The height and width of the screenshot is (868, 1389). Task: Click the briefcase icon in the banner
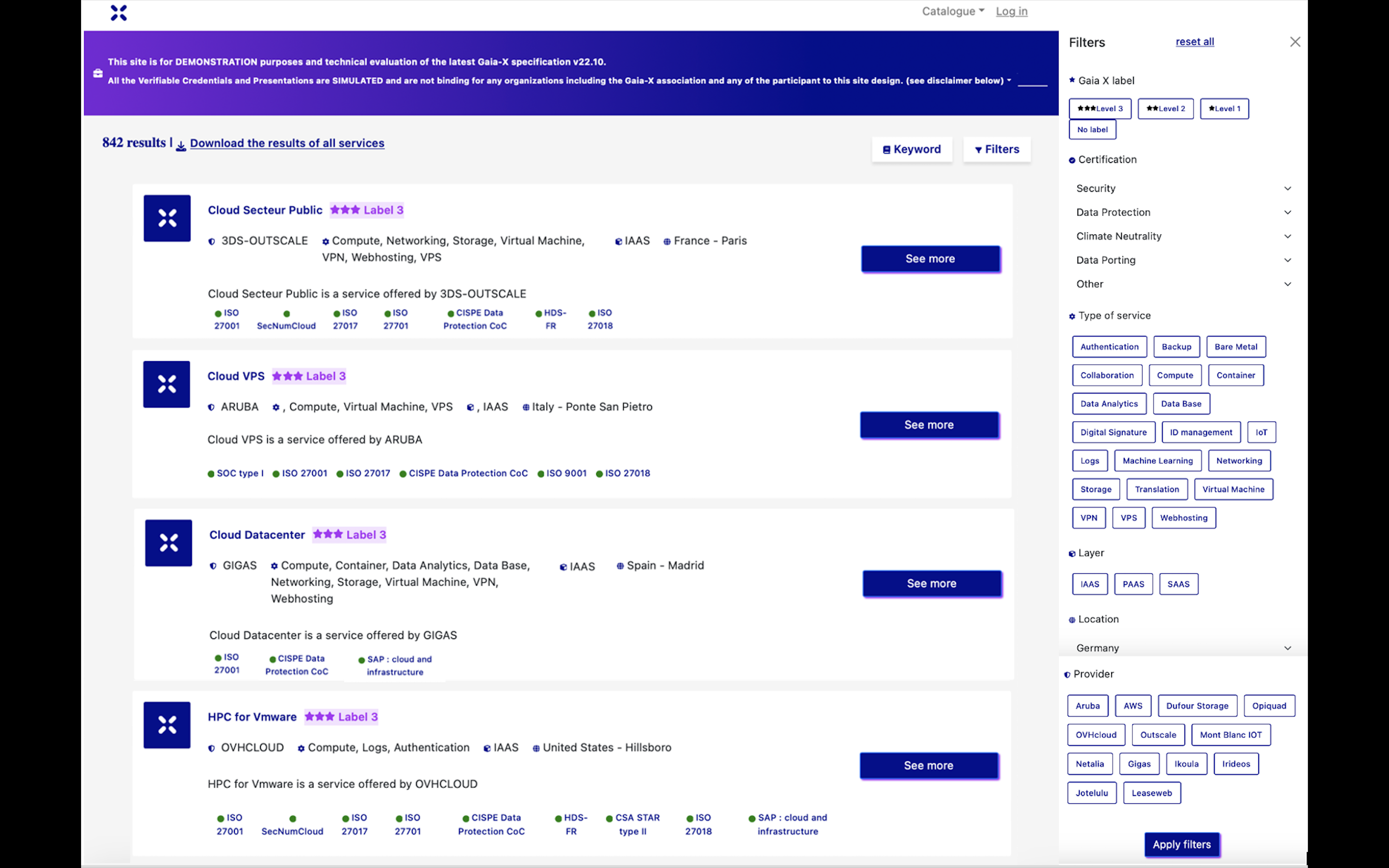pos(98,73)
